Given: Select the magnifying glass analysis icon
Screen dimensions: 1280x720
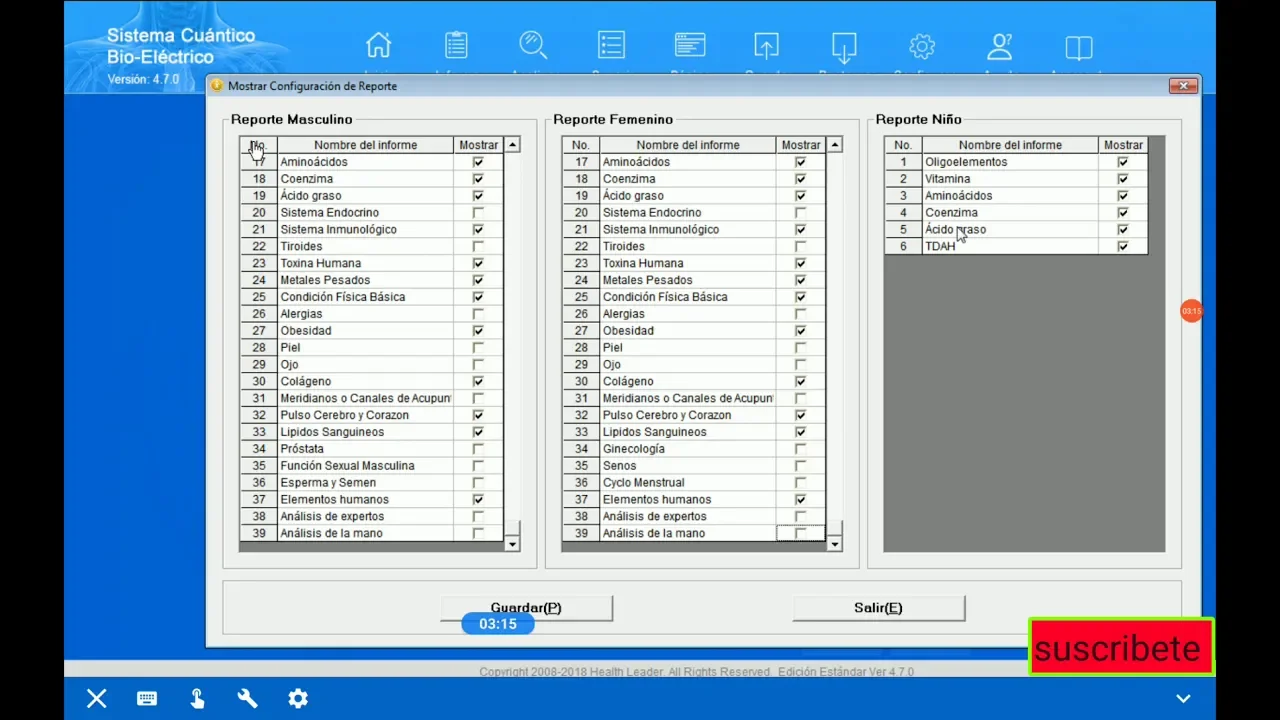Looking at the screenshot, I should tap(532, 46).
